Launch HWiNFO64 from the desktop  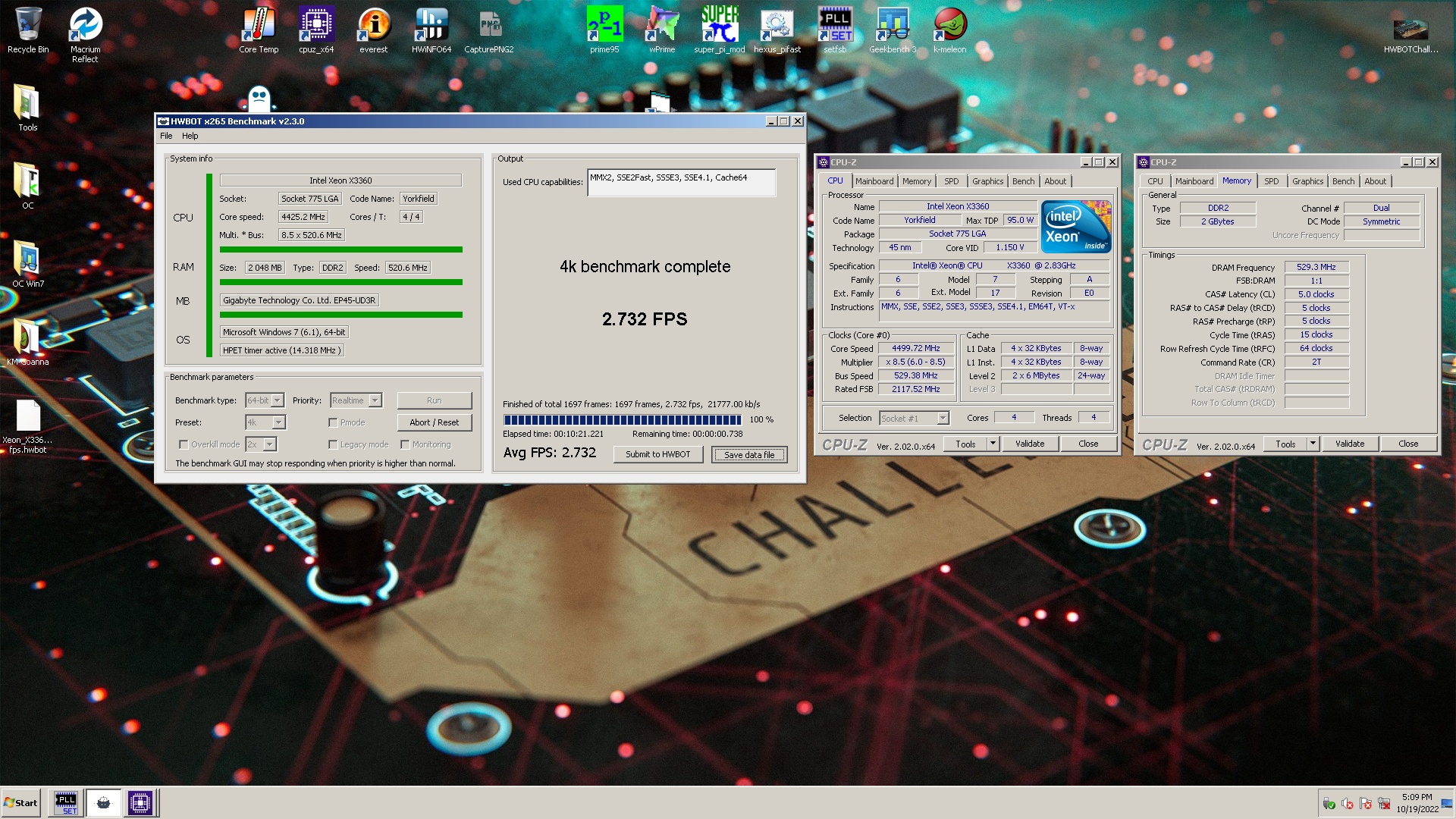431,30
